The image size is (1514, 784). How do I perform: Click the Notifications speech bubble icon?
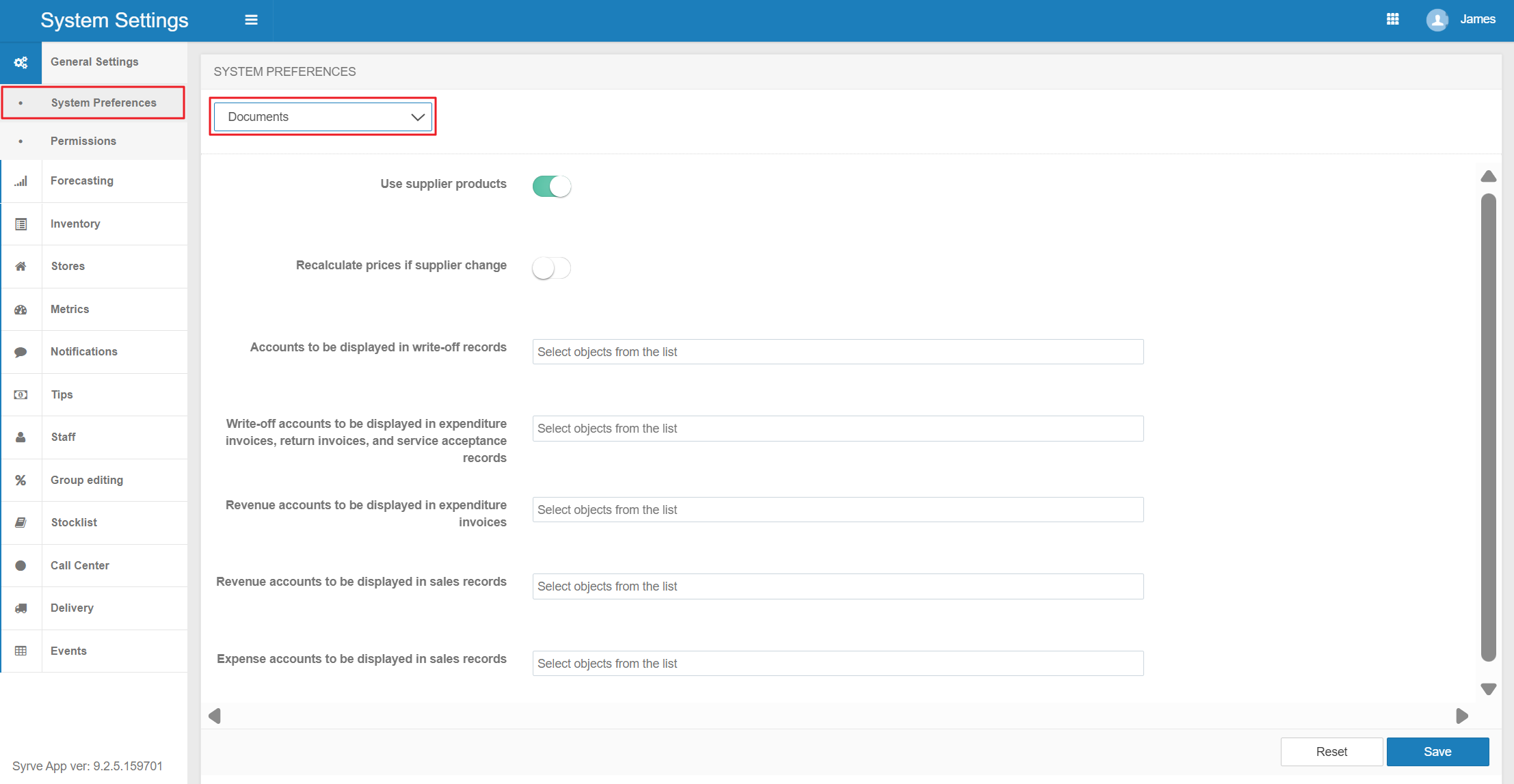click(x=21, y=352)
